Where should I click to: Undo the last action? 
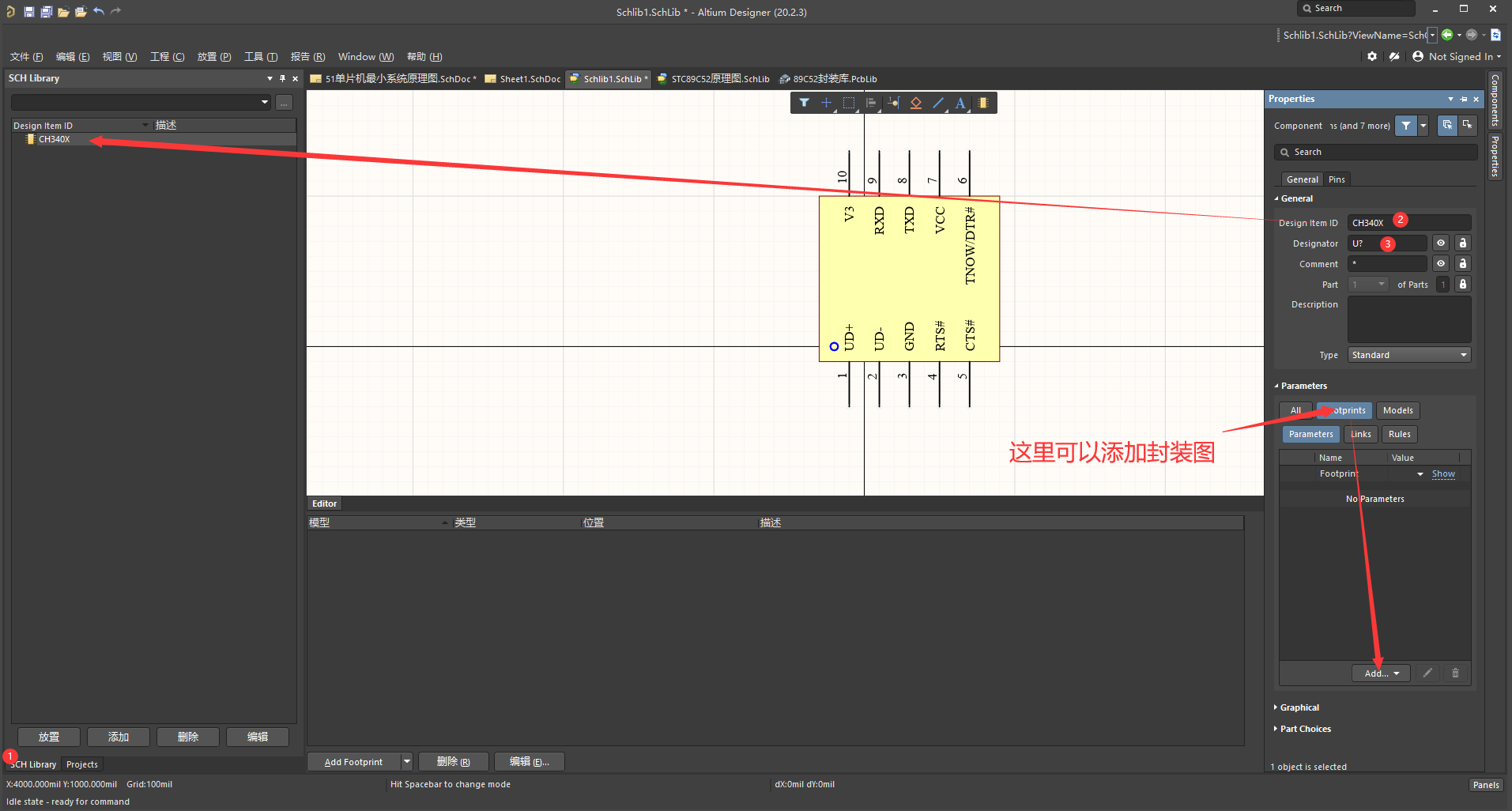[x=99, y=11]
